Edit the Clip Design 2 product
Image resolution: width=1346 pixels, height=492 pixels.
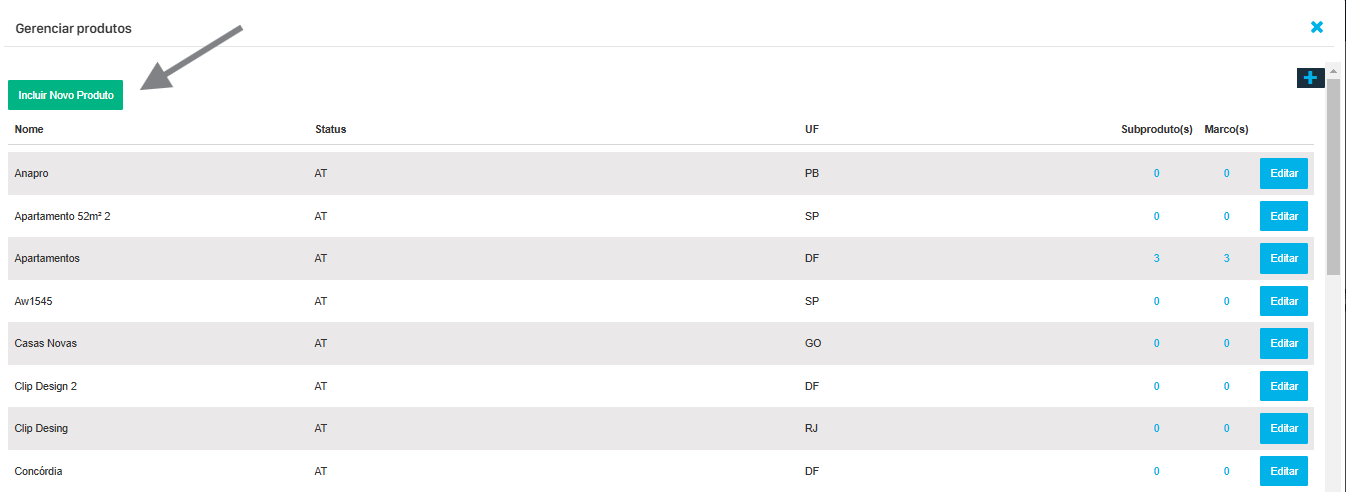click(x=1283, y=386)
